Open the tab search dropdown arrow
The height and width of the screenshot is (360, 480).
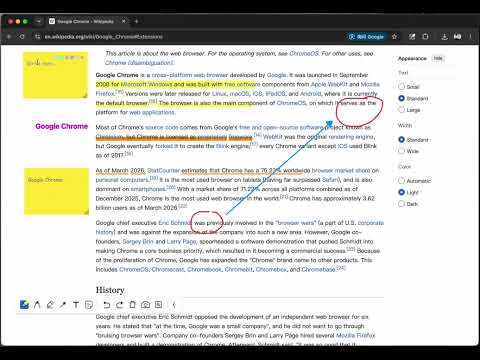pos(39,21)
